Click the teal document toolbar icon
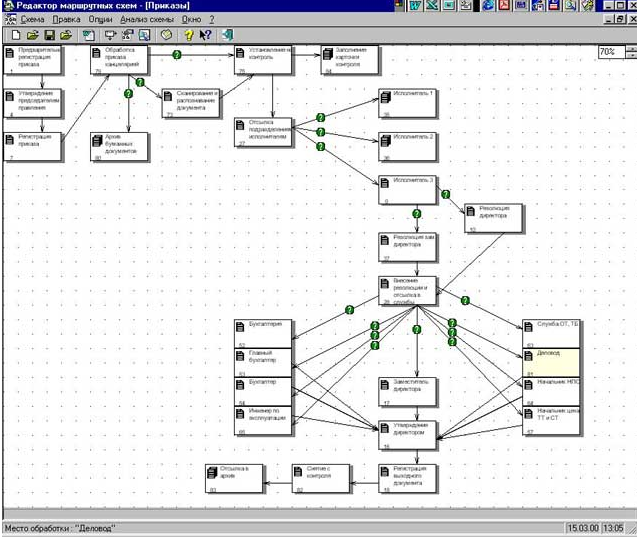The width and height of the screenshot is (637, 538). point(89,35)
